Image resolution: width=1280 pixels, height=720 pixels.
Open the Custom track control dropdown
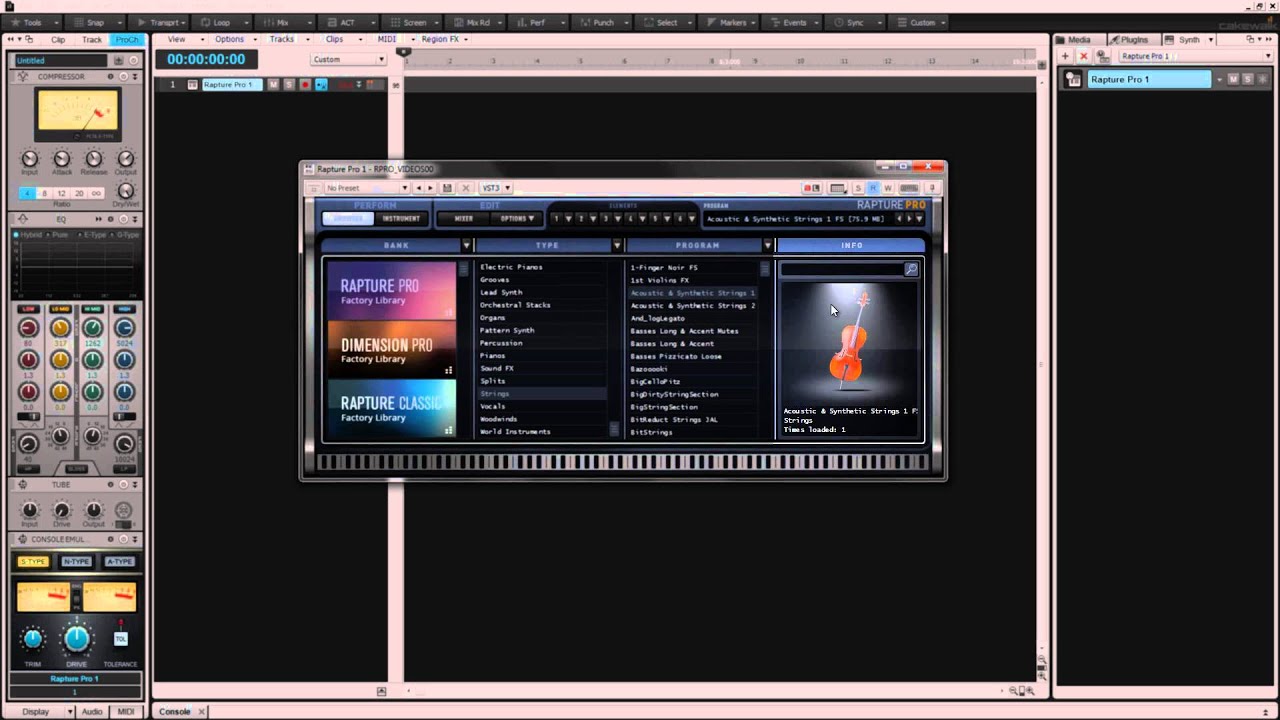(x=348, y=59)
